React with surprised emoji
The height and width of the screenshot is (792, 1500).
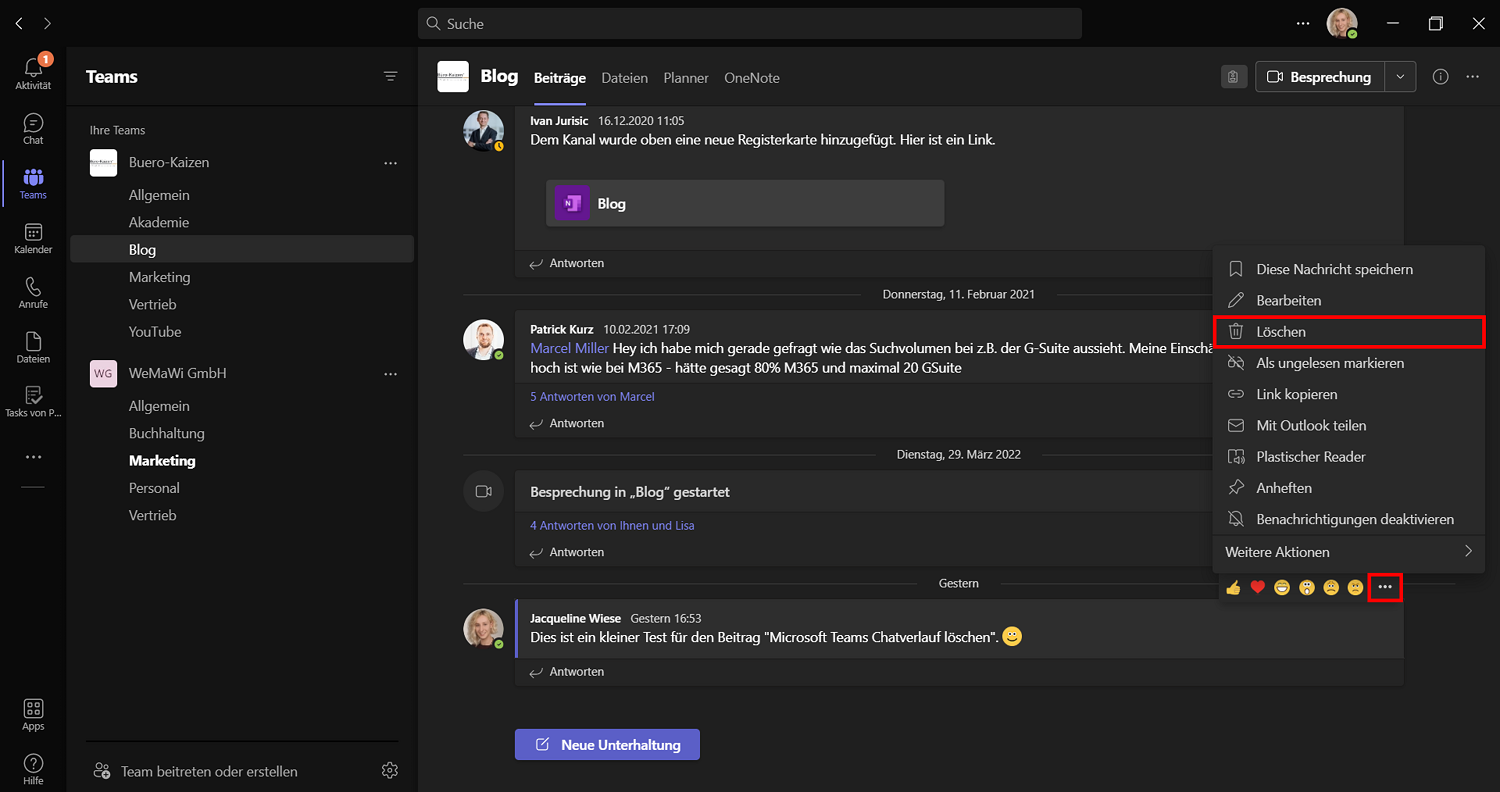[x=1307, y=588]
